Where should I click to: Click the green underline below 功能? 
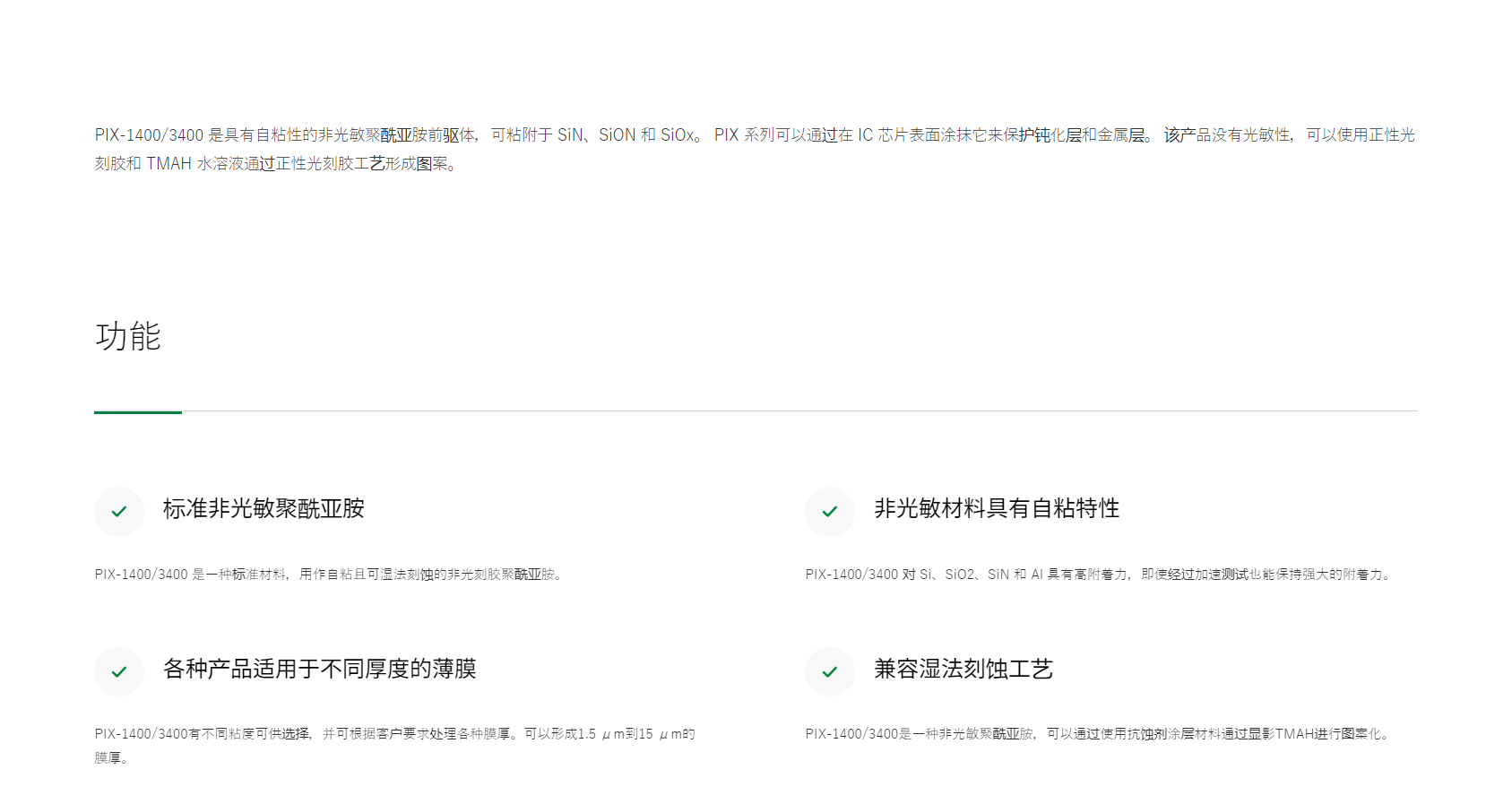coord(138,412)
